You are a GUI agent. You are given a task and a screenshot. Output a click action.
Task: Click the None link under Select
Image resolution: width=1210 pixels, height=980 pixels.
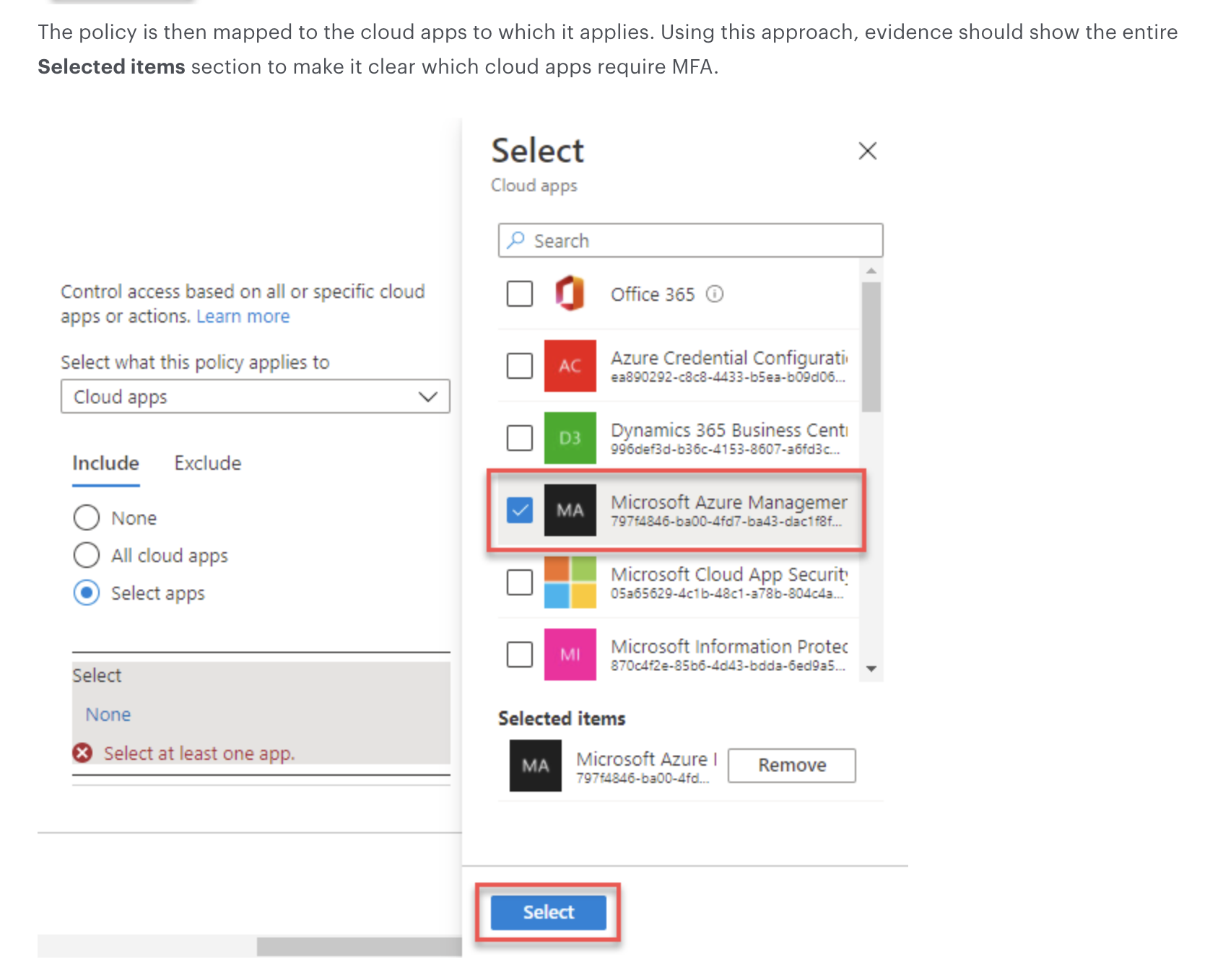point(108,714)
